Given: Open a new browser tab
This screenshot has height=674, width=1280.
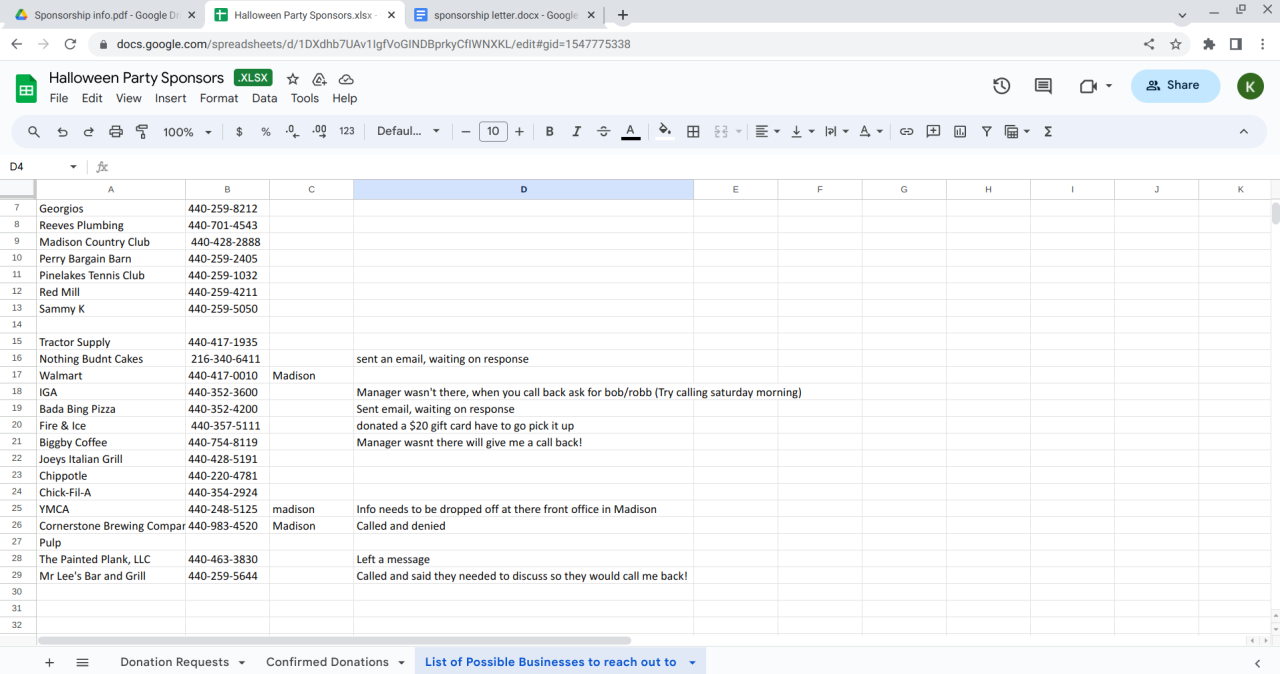Looking at the screenshot, I should 623,15.
